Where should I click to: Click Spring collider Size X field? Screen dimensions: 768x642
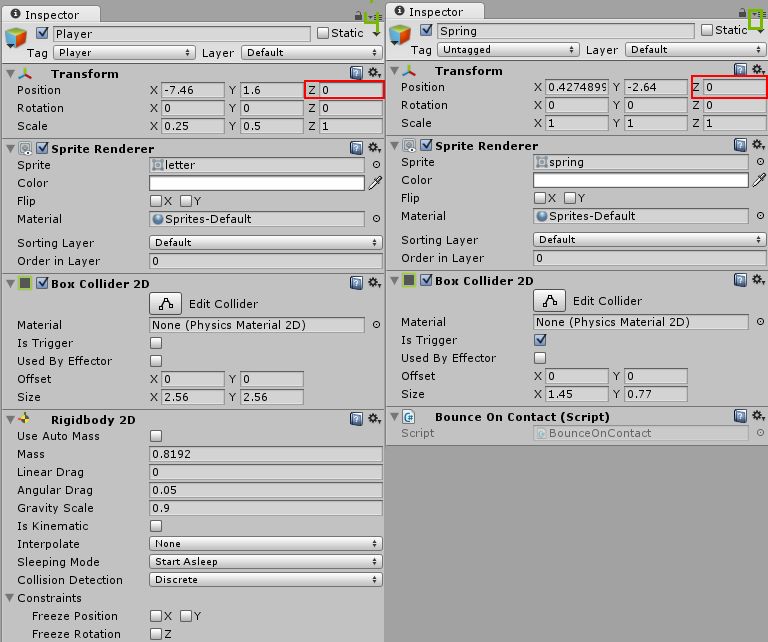[576, 394]
